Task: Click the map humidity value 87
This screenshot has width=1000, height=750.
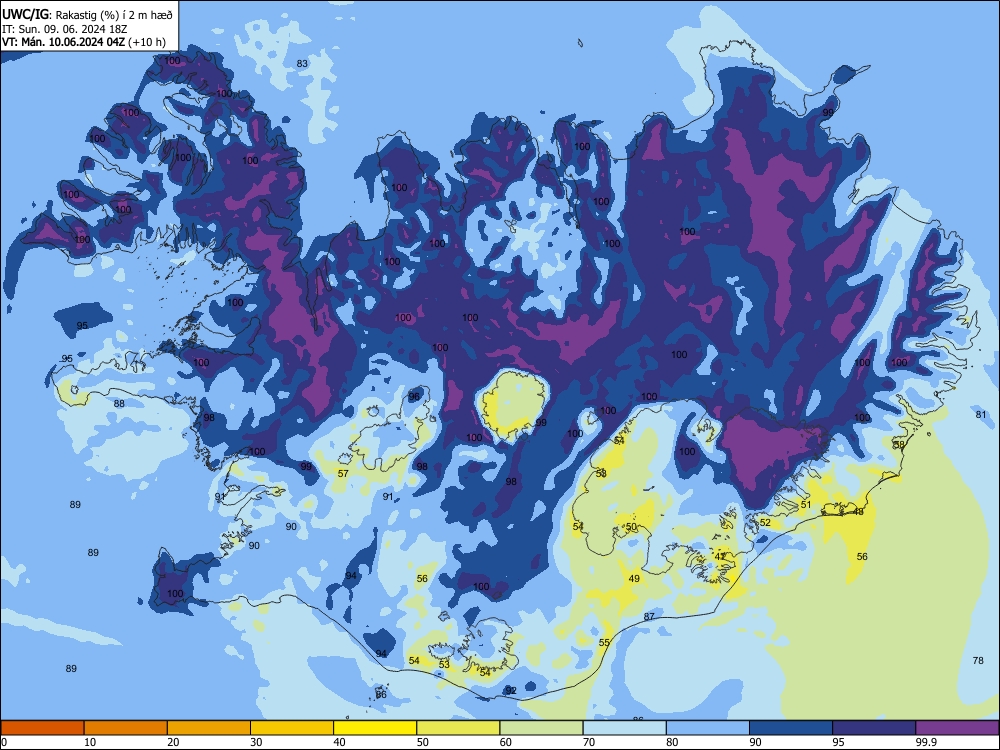Action: click(649, 616)
